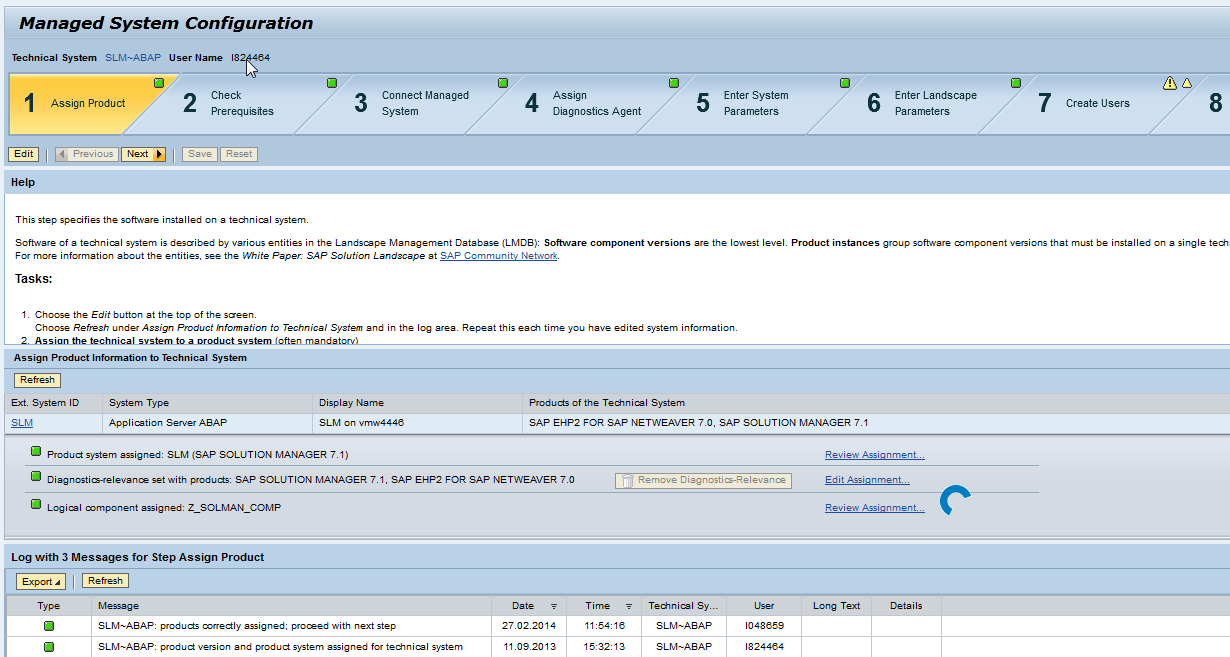This screenshot has height=657, width=1230.
Task: Click the green status icon on Assign Product step
Action: coord(159,83)
